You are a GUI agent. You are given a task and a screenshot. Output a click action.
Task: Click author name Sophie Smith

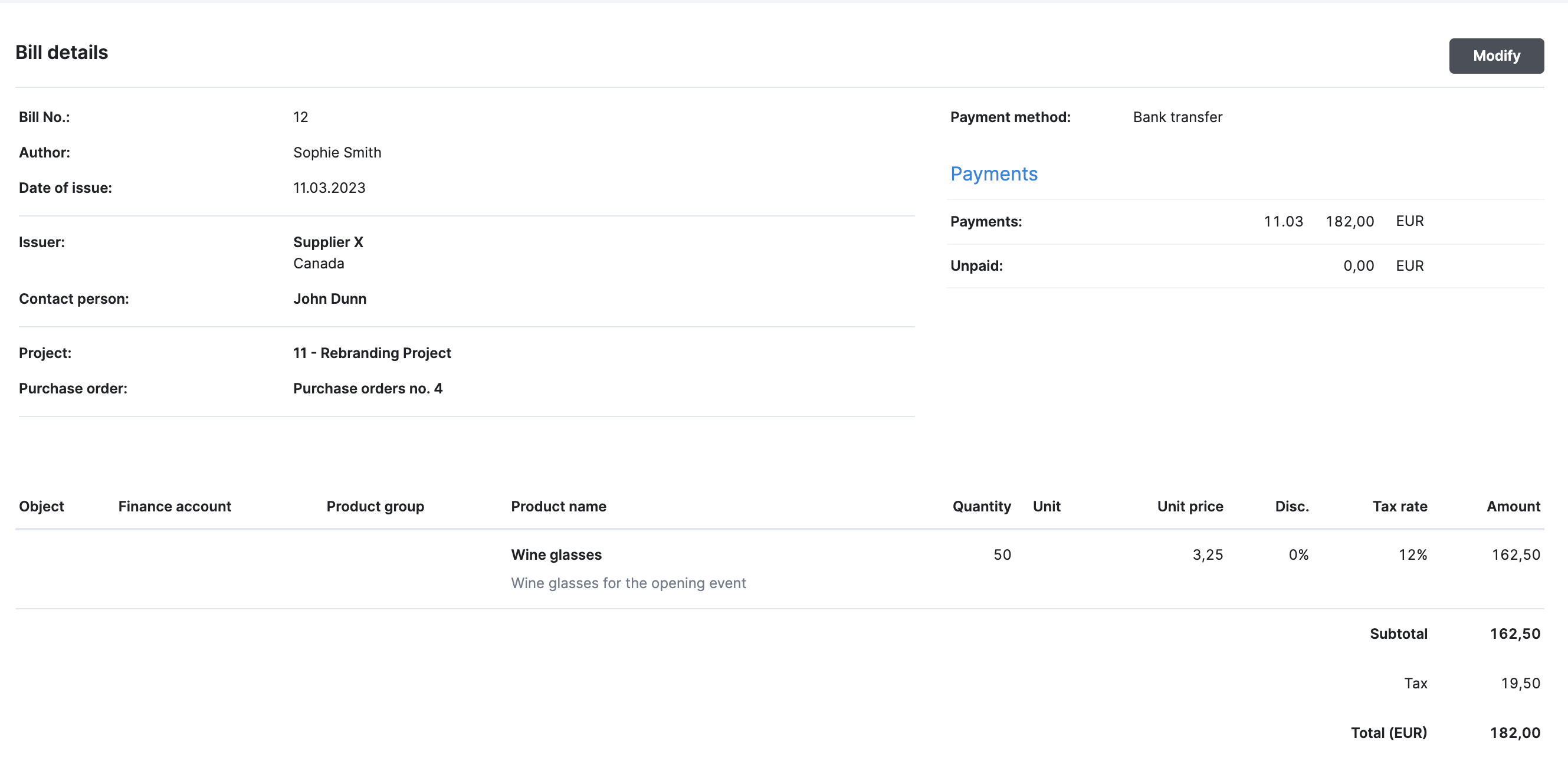click(337, 152)
